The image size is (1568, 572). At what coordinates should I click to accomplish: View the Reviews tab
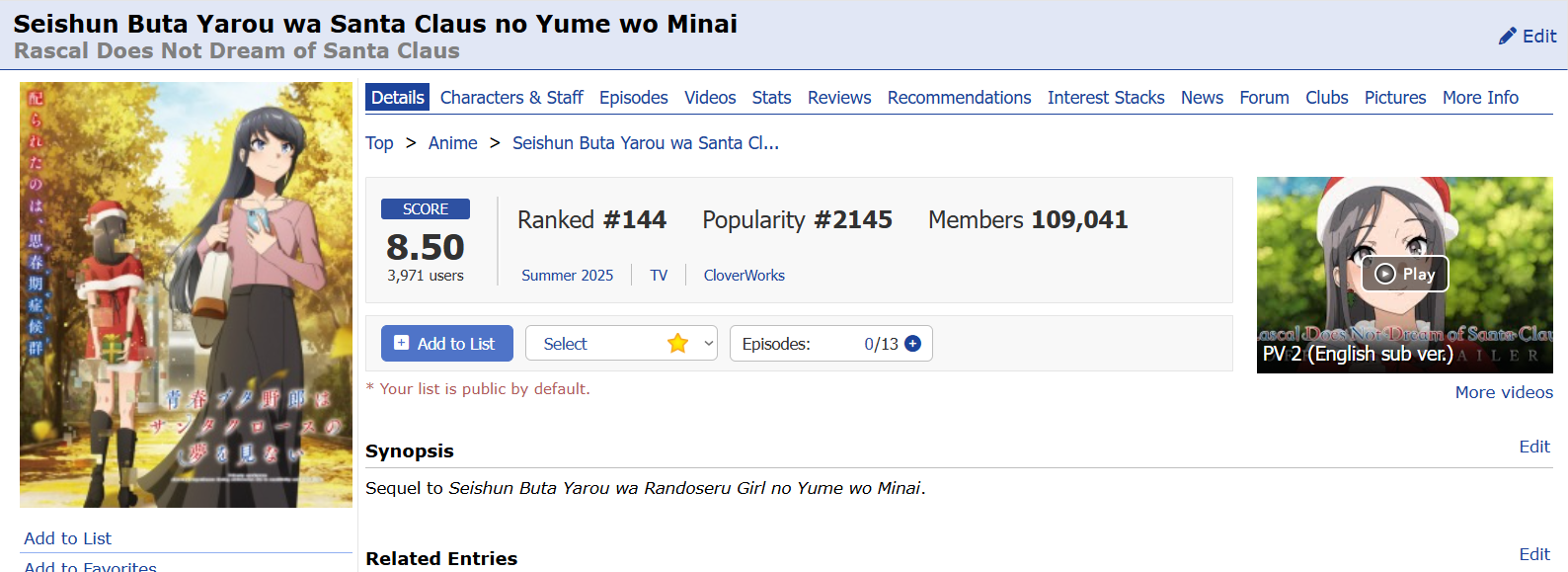839,98
